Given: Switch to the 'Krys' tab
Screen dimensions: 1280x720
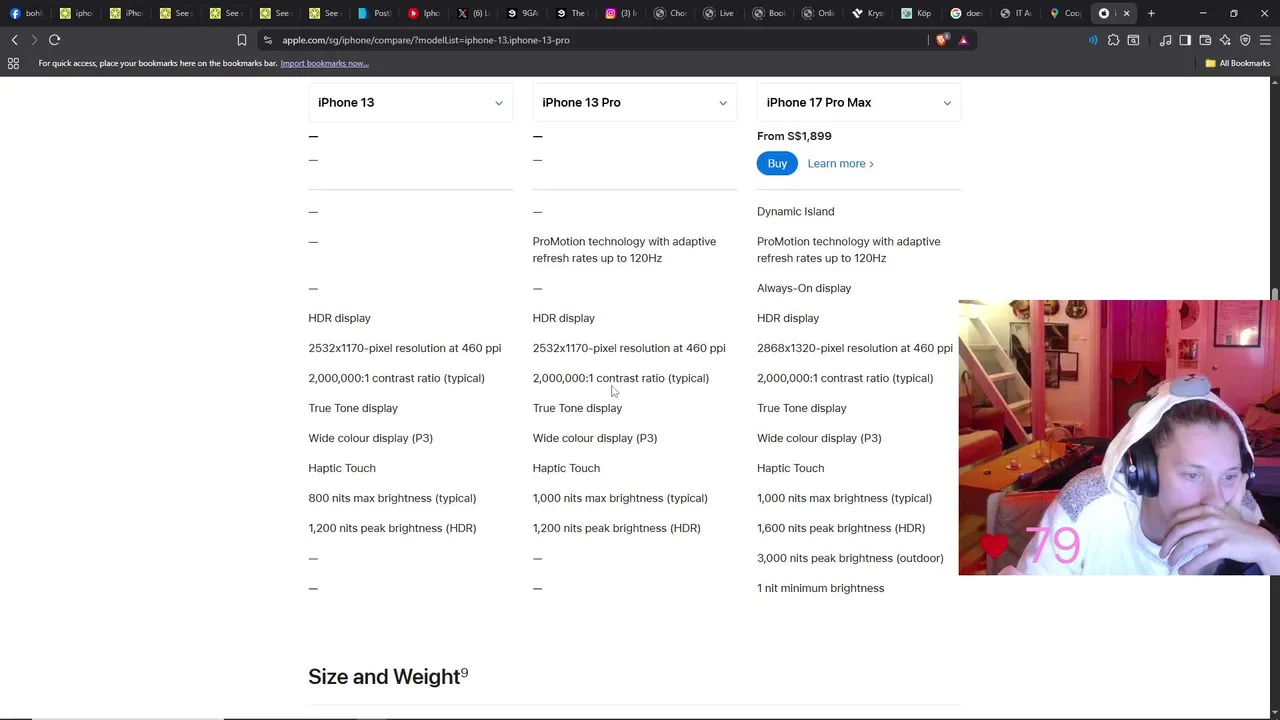Looking at the screenshot, I should point(868,13).
